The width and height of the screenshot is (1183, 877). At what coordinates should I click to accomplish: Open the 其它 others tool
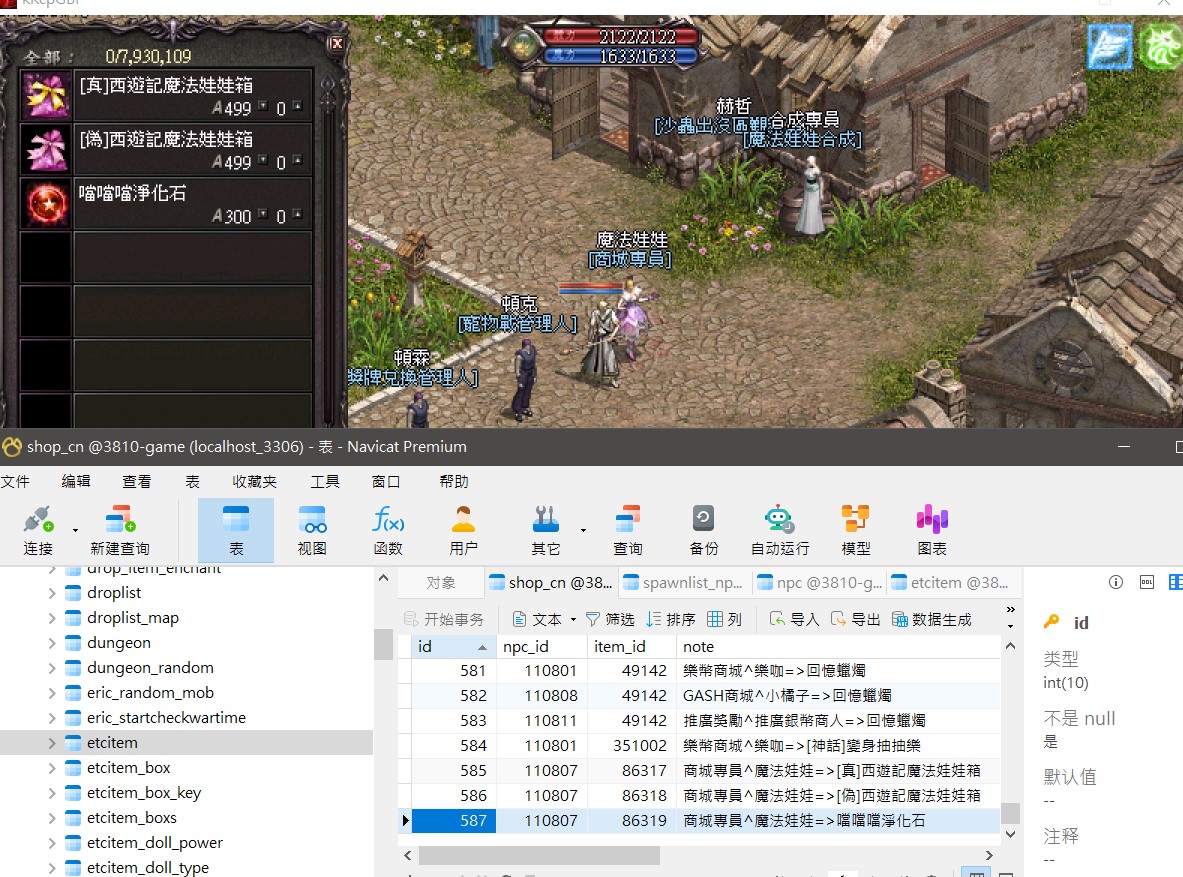coord(545,530)
